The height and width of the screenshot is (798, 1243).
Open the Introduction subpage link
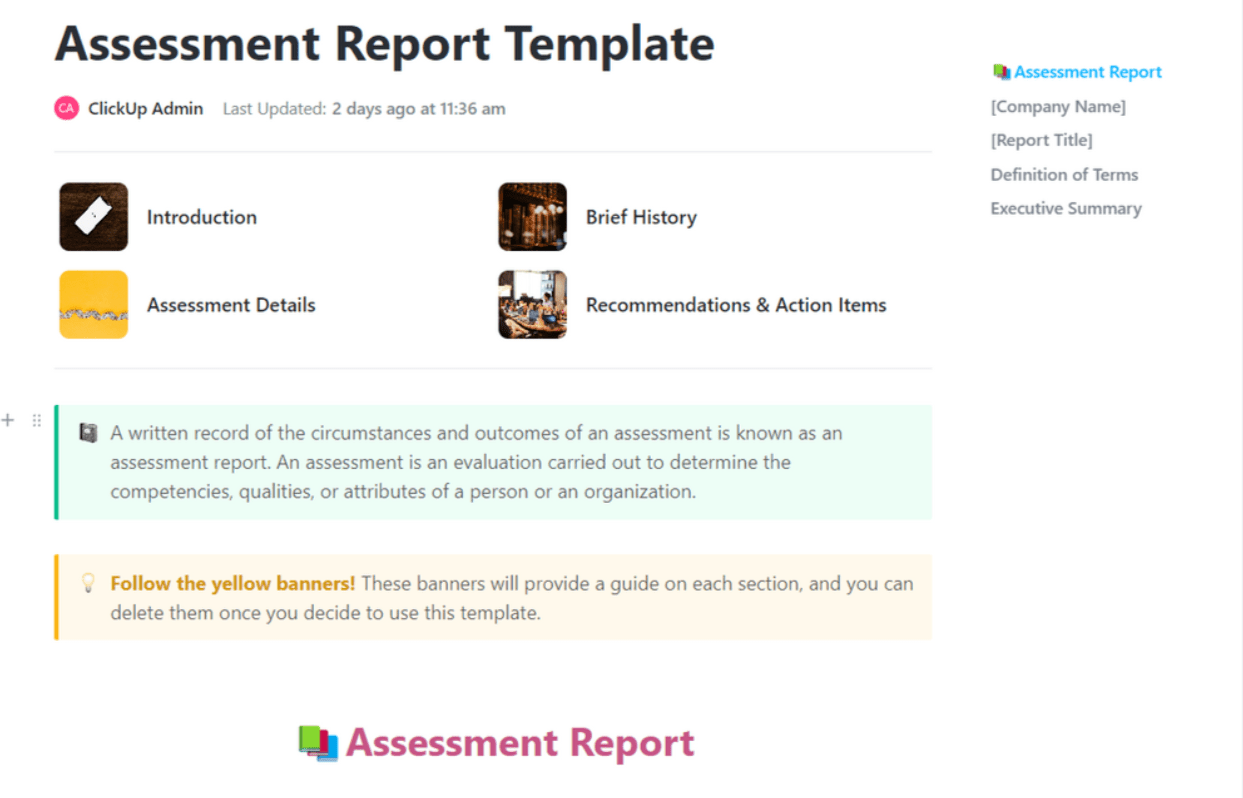point(201,217)
